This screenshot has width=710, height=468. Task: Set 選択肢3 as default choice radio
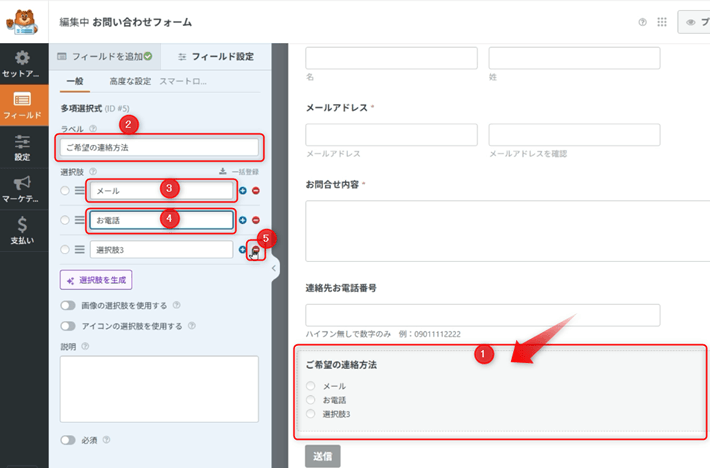(x=65, y=249)
